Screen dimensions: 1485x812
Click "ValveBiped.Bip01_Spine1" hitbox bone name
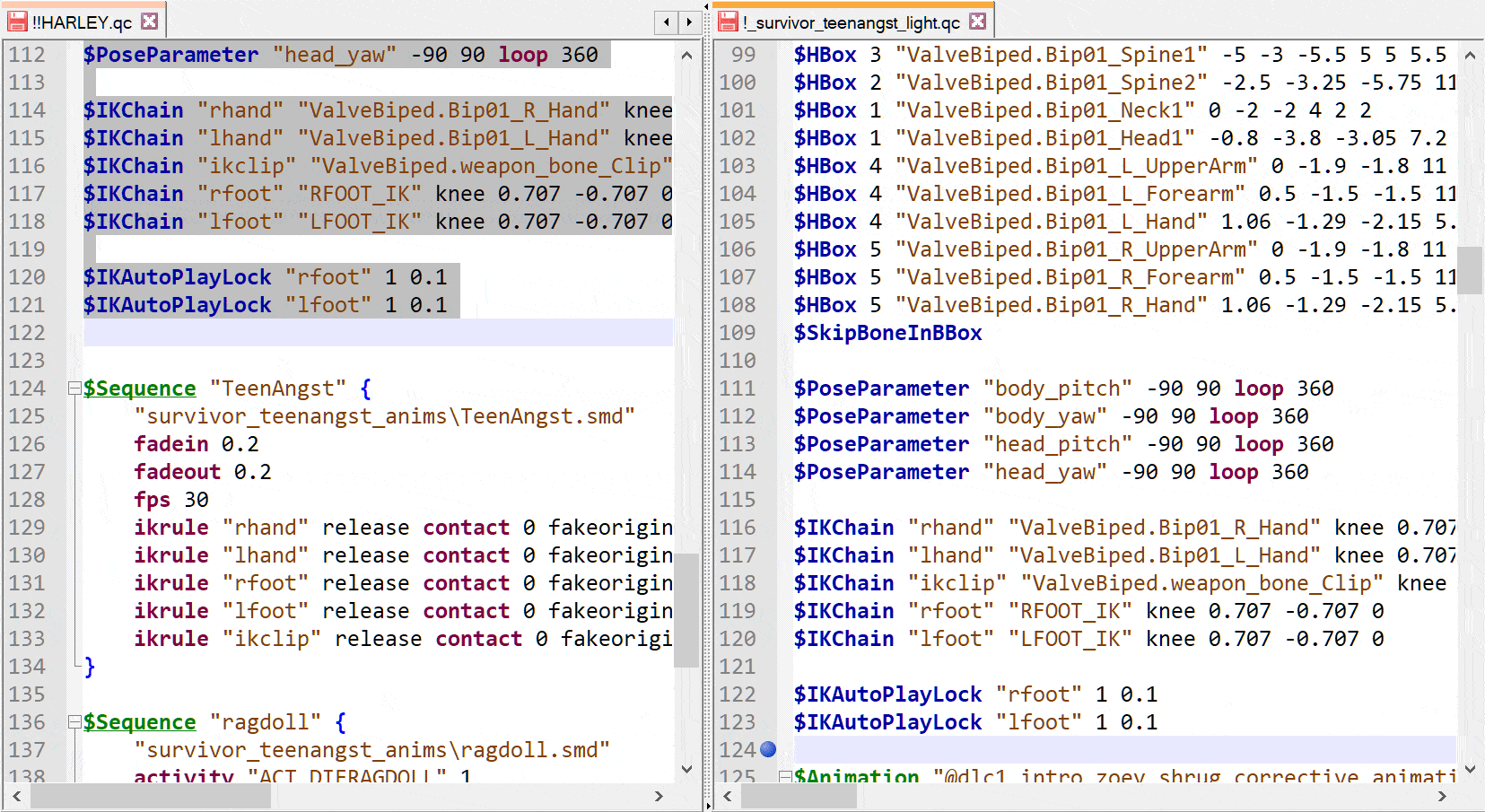click(x=1052, y=55)
